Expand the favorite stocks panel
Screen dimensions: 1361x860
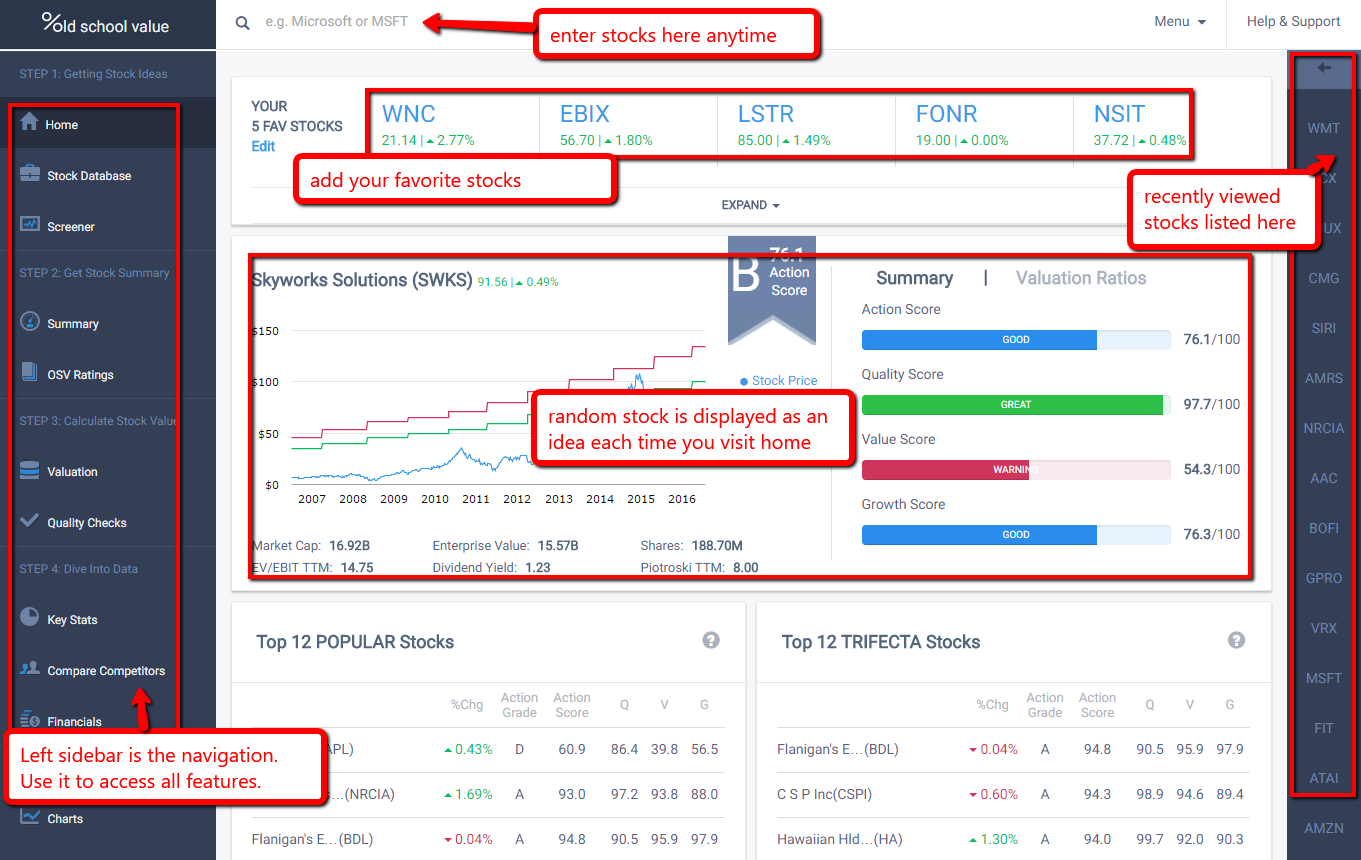751,205
